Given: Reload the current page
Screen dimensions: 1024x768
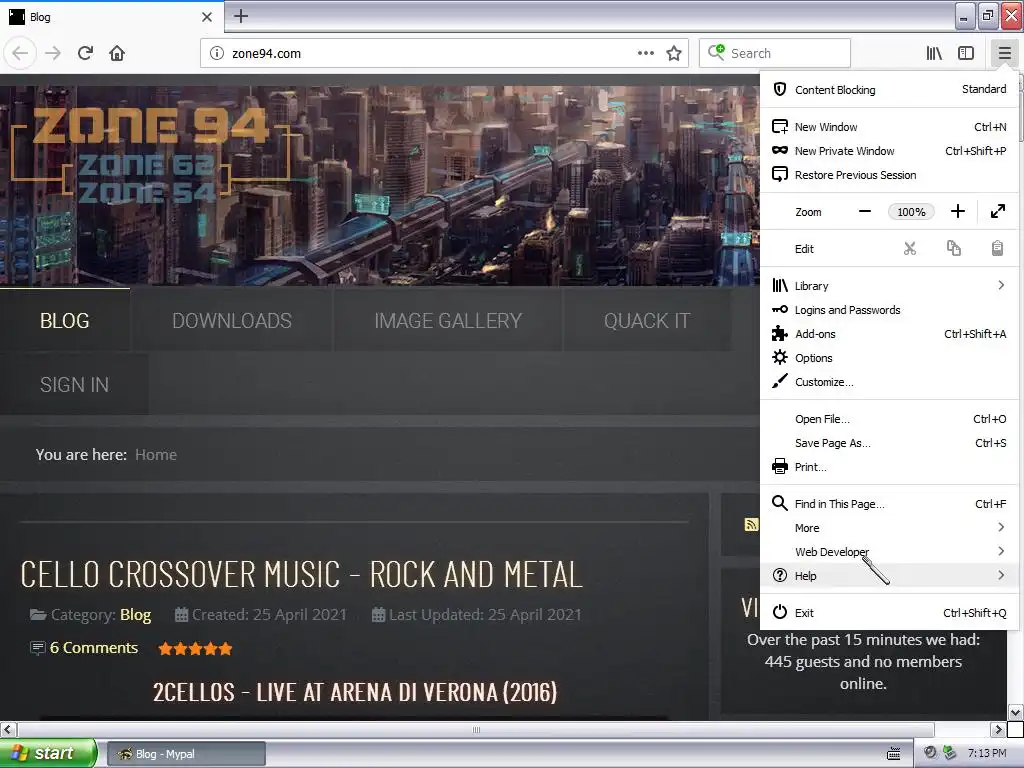Looking at the screenshot, I should click(85, 53).
